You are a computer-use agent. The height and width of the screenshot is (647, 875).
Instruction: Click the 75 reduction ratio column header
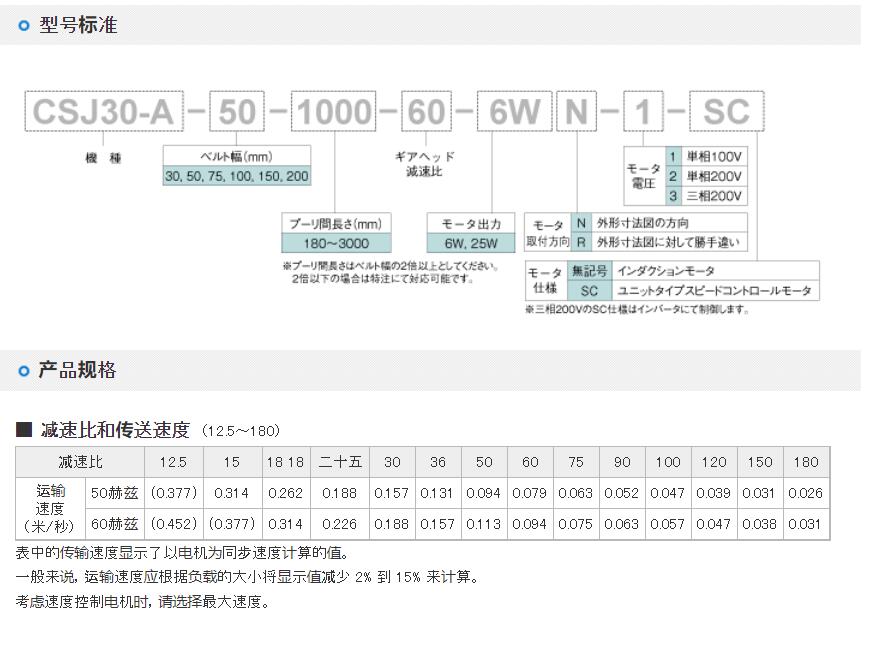pyautogui.click(x=576, y=462)
